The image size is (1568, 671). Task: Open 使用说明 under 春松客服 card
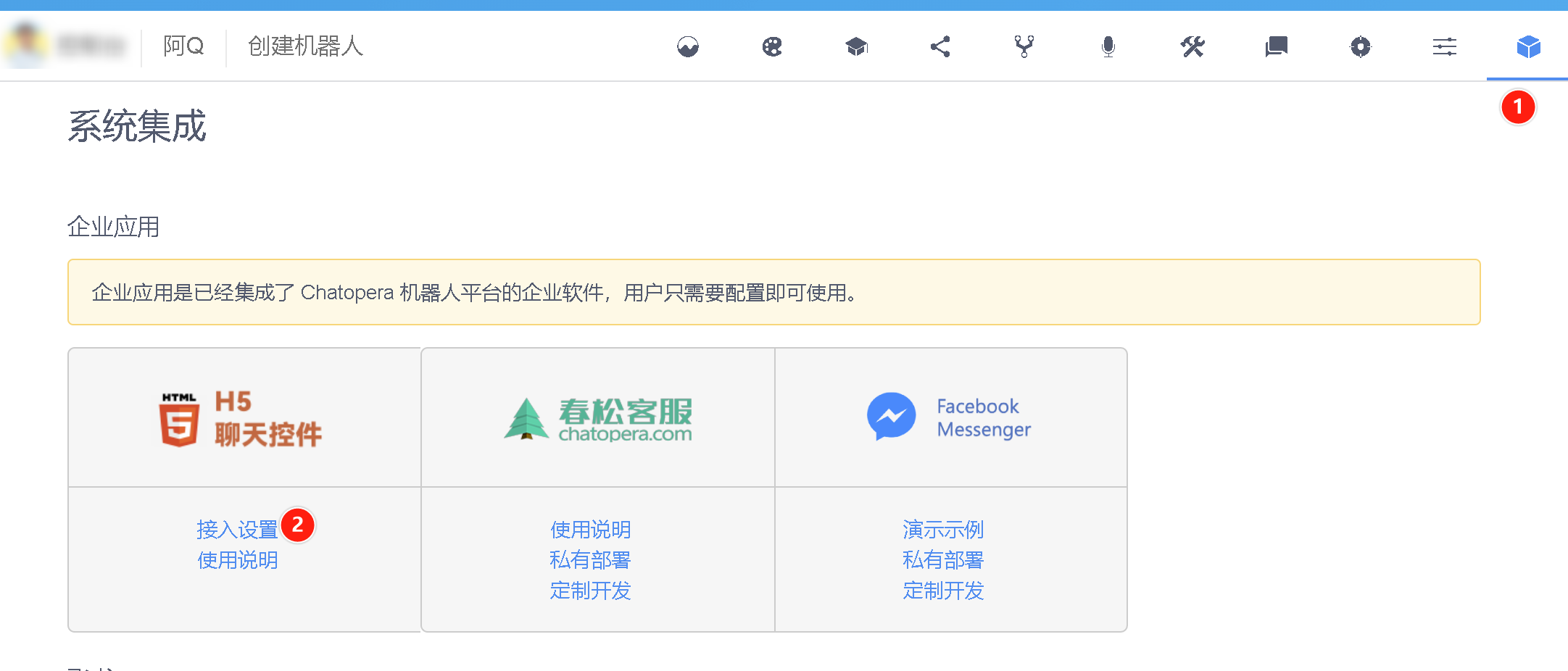click(x=590, y=530)
